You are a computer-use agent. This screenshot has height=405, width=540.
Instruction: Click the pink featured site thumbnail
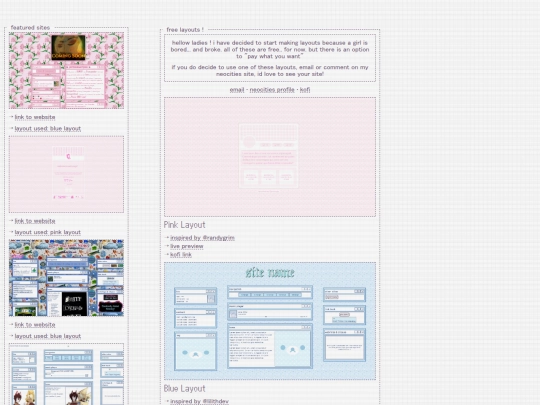(x=66, y=174)
